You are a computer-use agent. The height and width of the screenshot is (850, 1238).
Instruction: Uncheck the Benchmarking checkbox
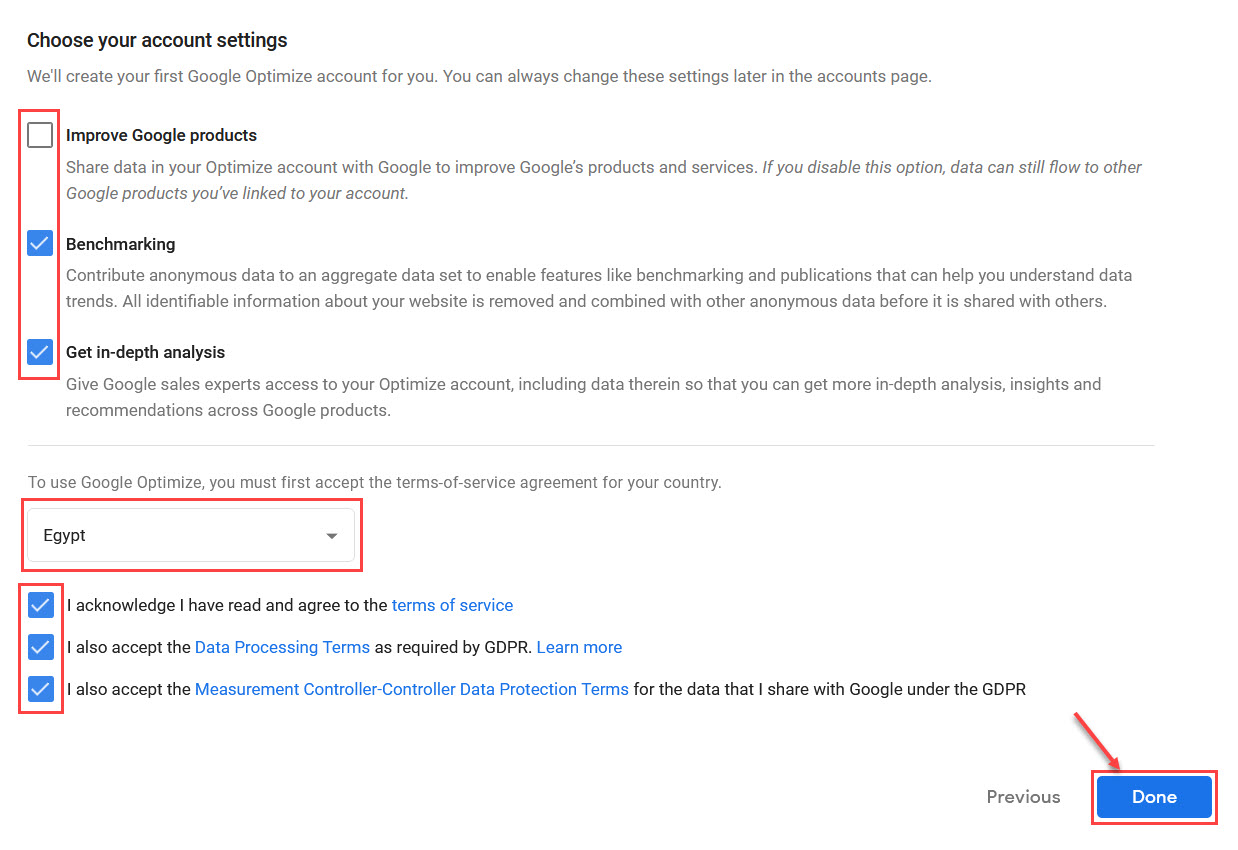[40, 243]
